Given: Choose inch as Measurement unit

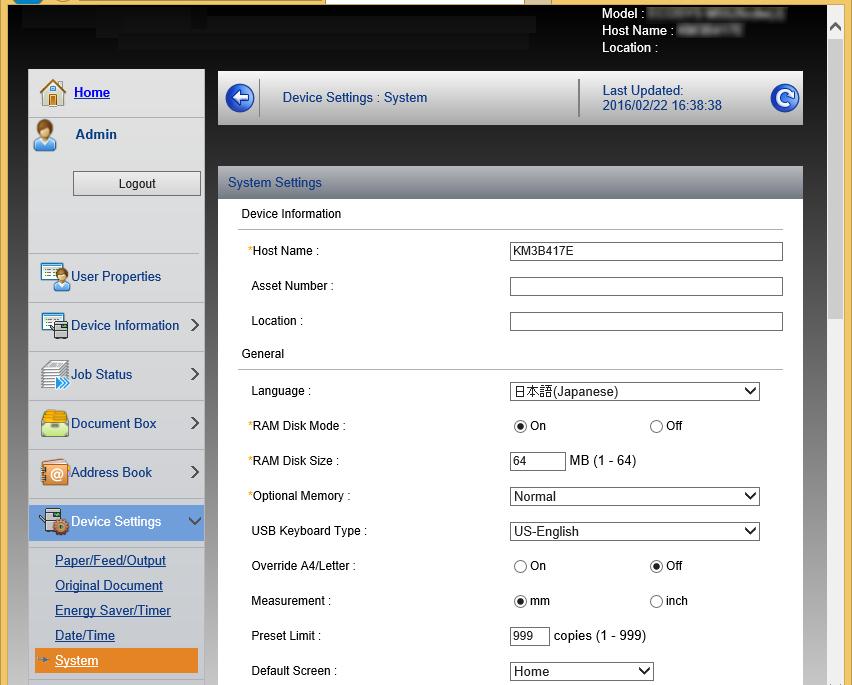Looking at the screenshot, I should tap(656, 601).
